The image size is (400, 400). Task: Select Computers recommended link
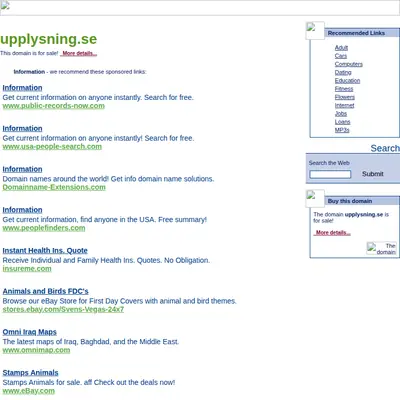point(349,64)
